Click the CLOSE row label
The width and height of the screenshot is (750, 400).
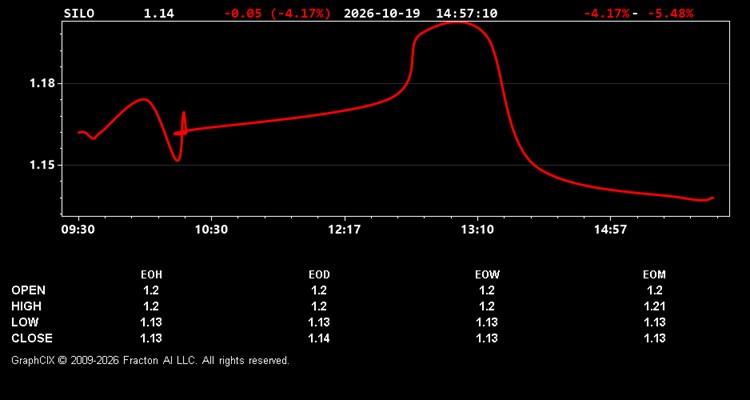coord(32,338)
